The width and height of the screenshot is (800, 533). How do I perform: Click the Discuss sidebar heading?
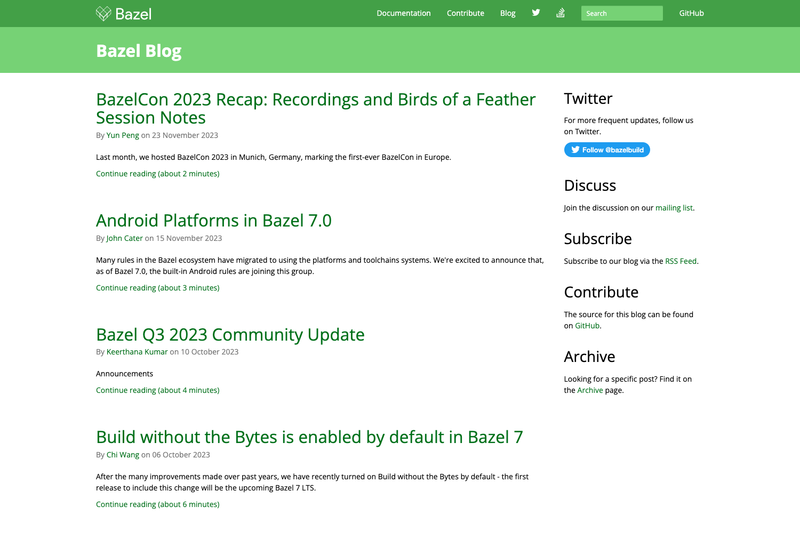pyautogui.click(x=590, y=186)
